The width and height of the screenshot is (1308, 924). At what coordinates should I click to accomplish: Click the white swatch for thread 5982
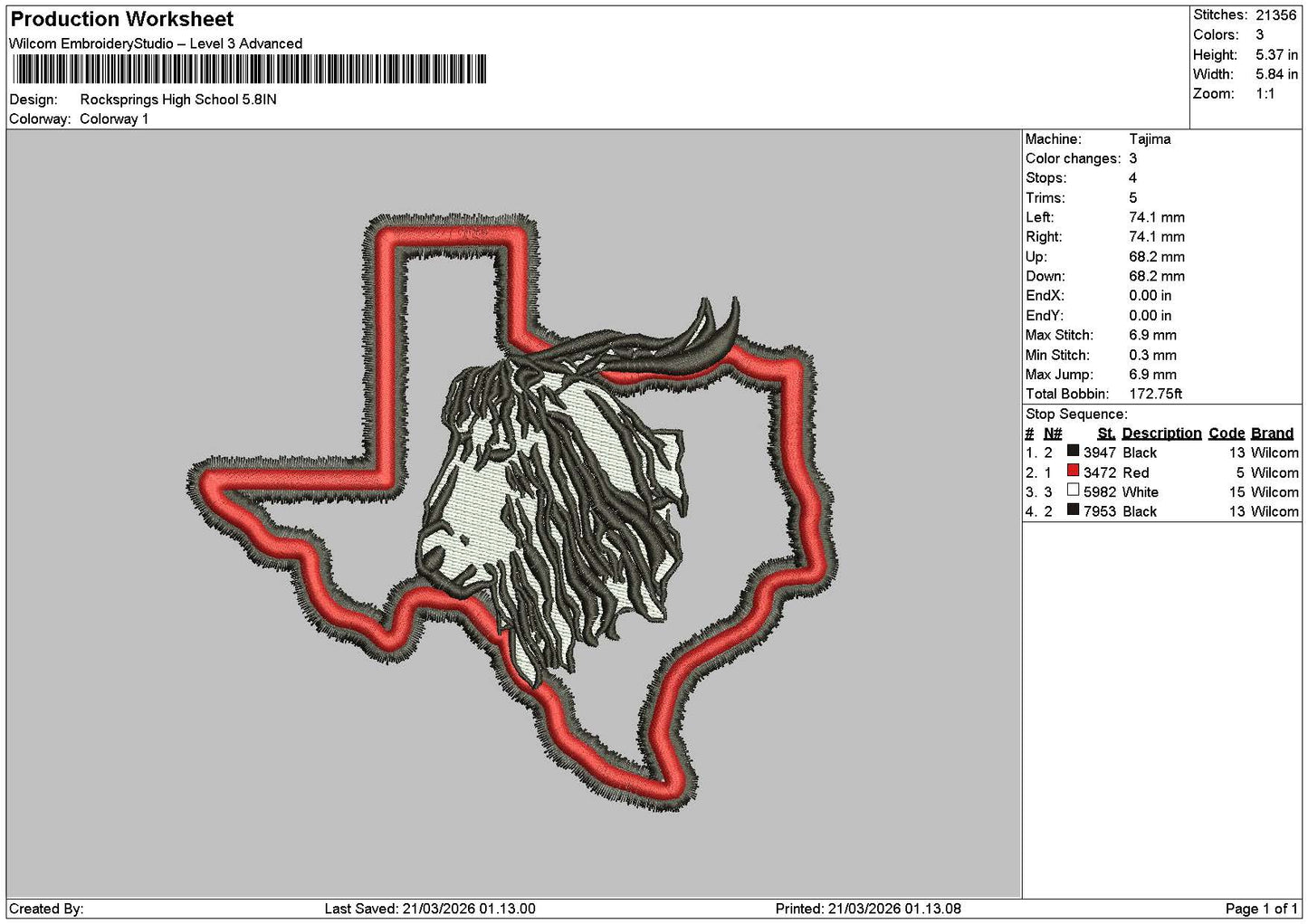[x=1073, y=491]
